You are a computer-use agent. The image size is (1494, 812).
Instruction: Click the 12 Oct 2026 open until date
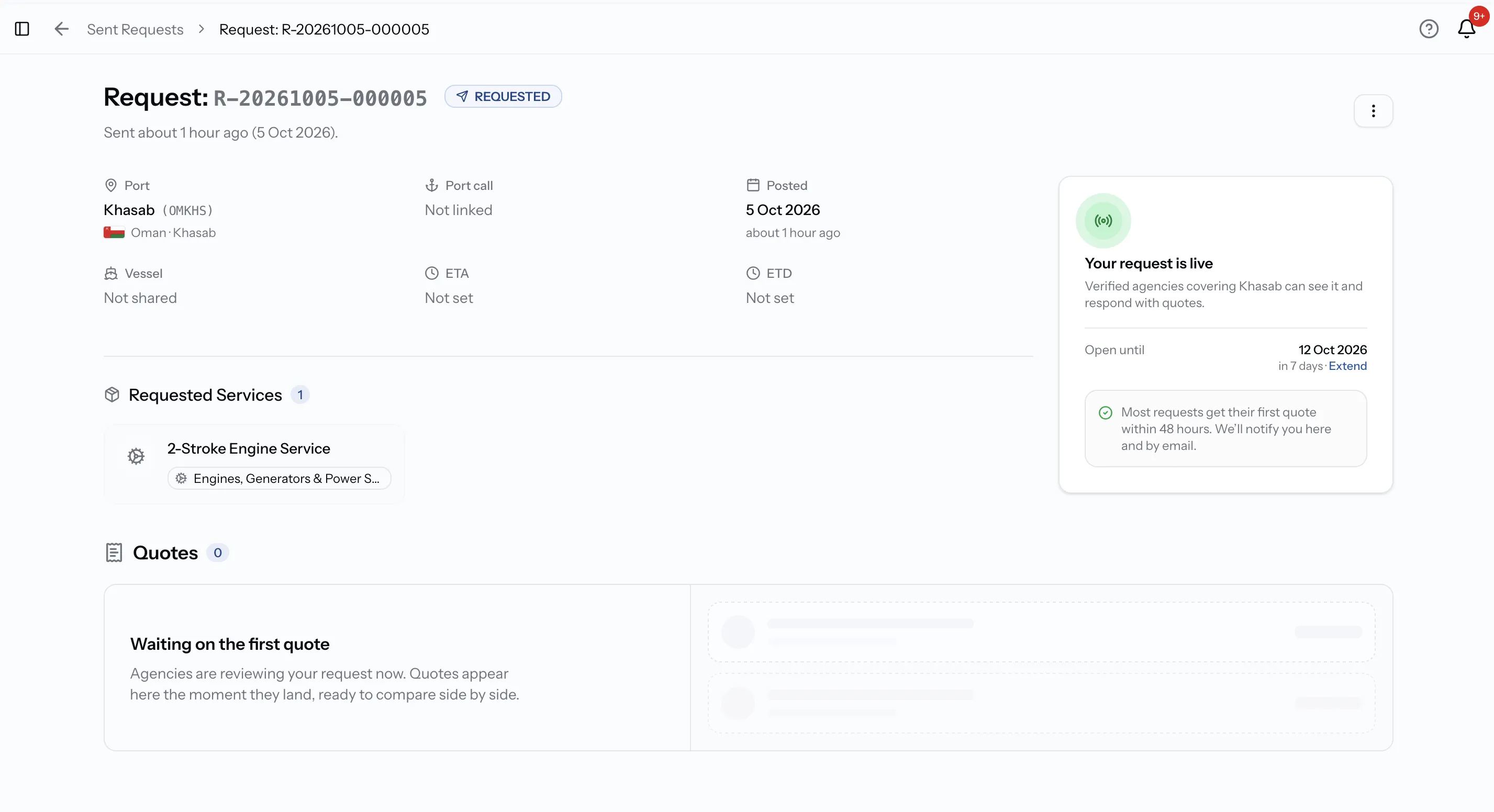[x=1332, y=349]
